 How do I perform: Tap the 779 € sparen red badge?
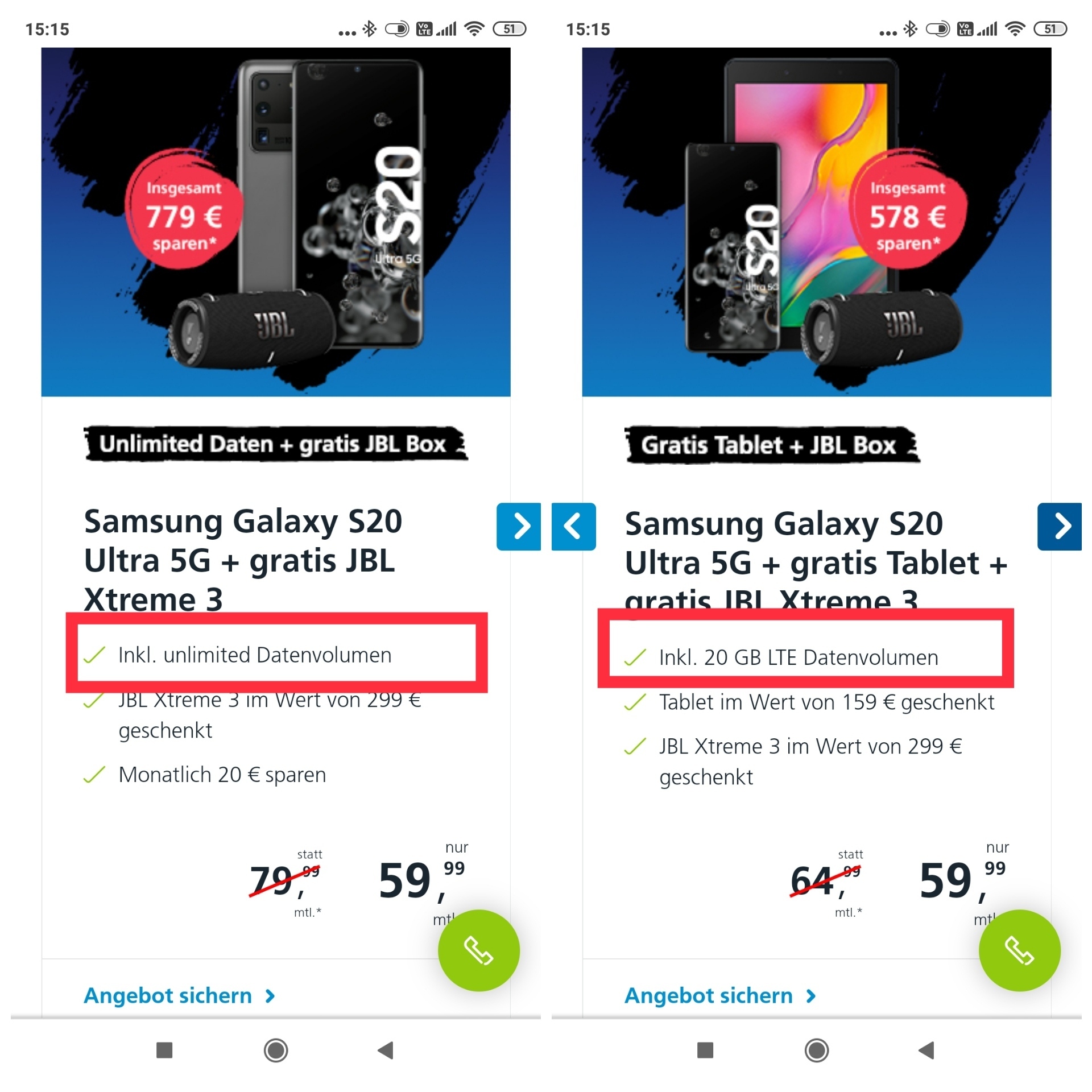[184, 209]
